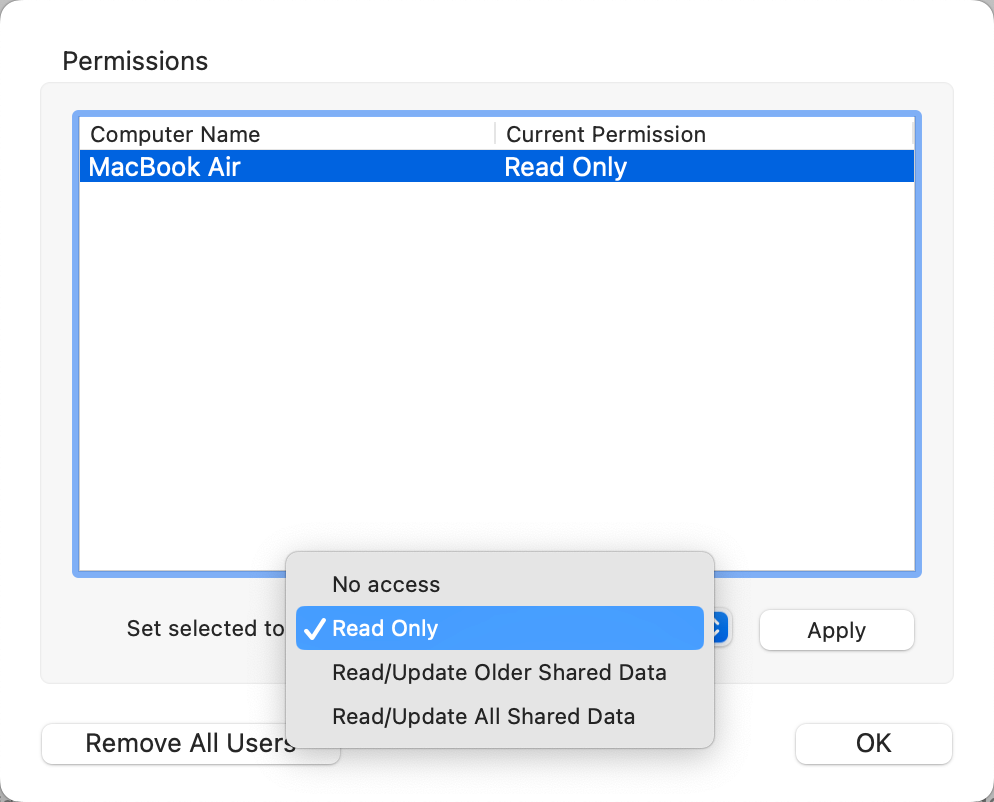994x802 pixels.
Task: Click the divider between the two column headers
Action: [495, 135]
